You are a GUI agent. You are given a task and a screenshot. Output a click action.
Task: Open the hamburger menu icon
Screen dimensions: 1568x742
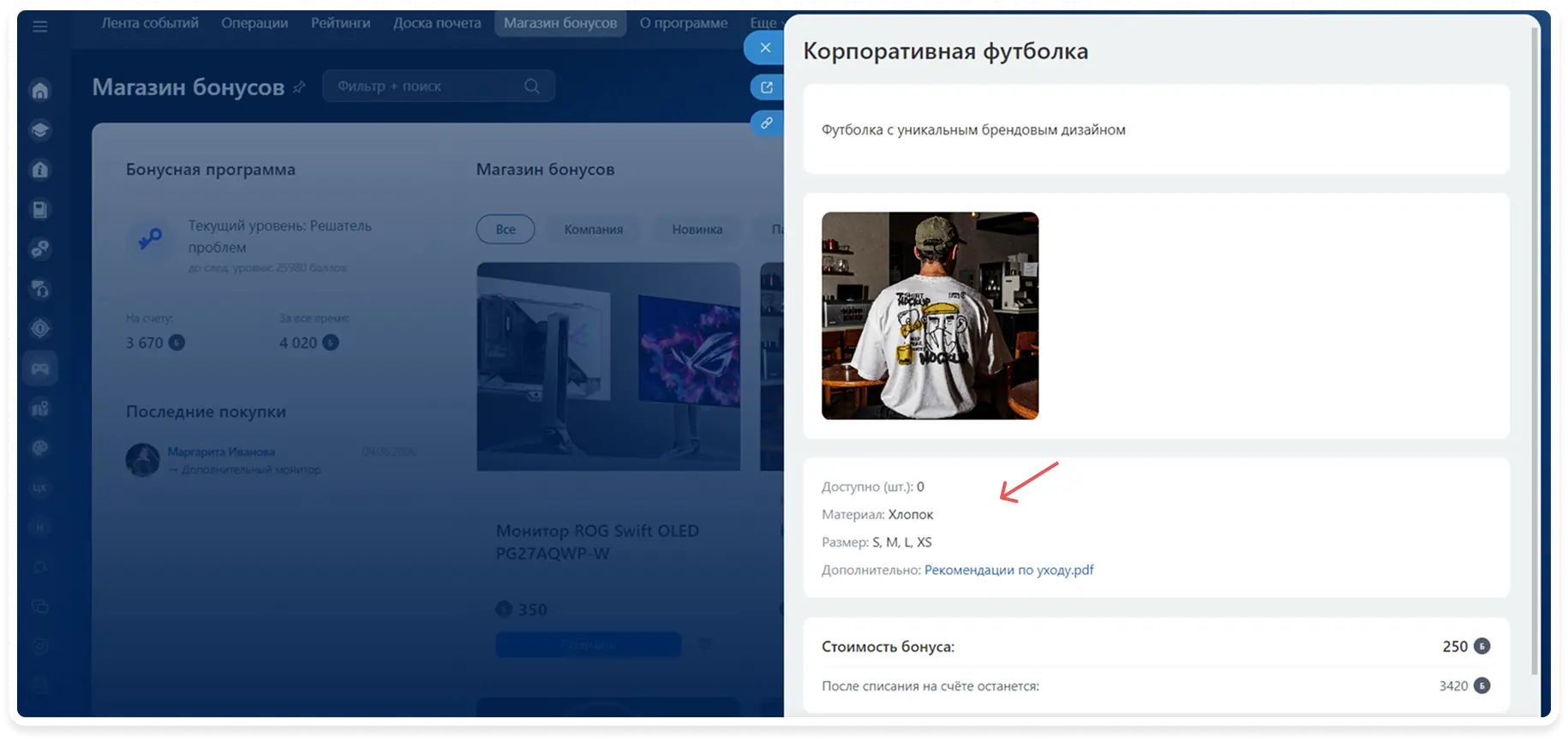(x=39, y=27)
